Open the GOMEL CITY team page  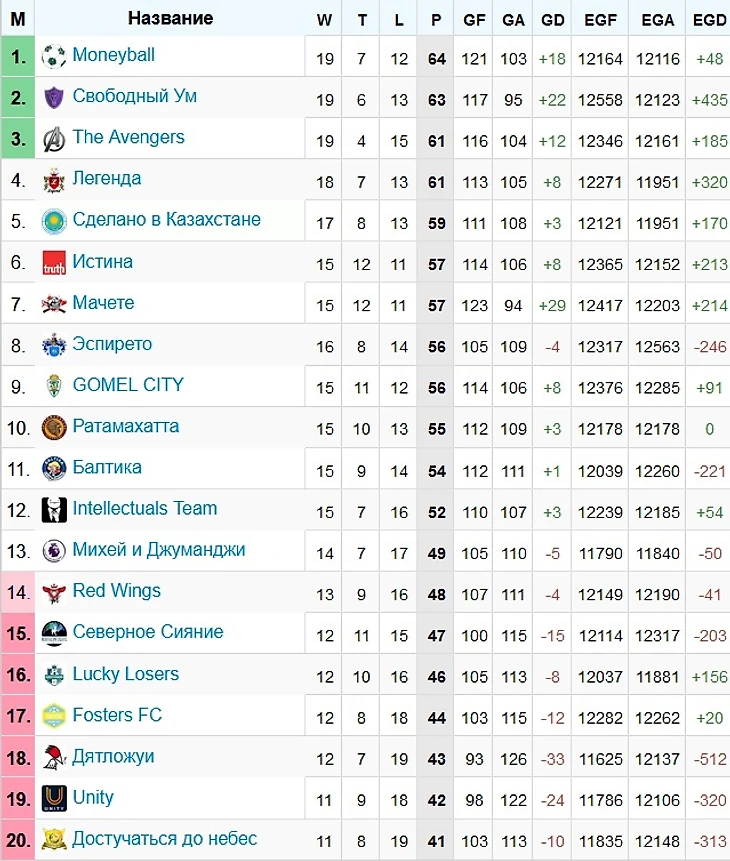[128, 385]
